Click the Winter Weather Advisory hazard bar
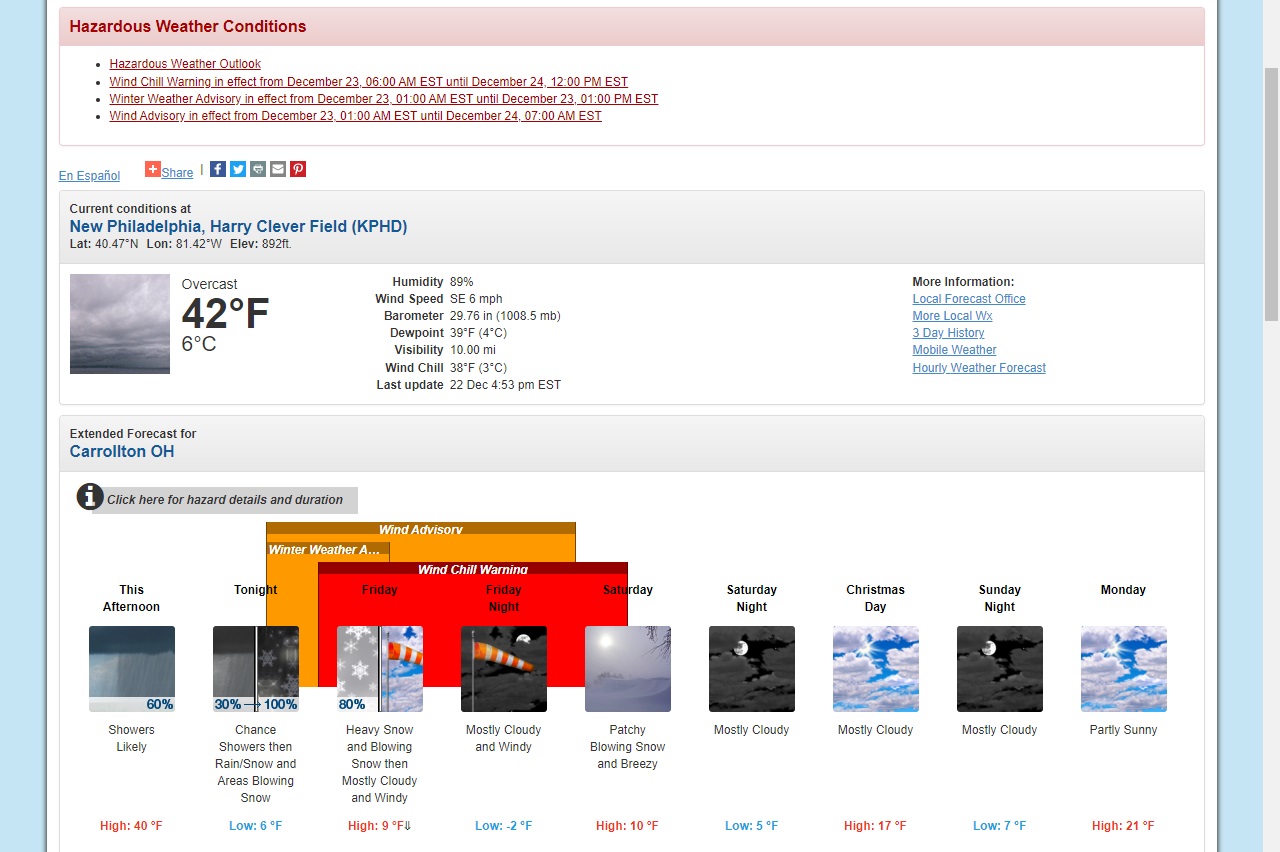The image size is (1280, 852). point(328,549)
